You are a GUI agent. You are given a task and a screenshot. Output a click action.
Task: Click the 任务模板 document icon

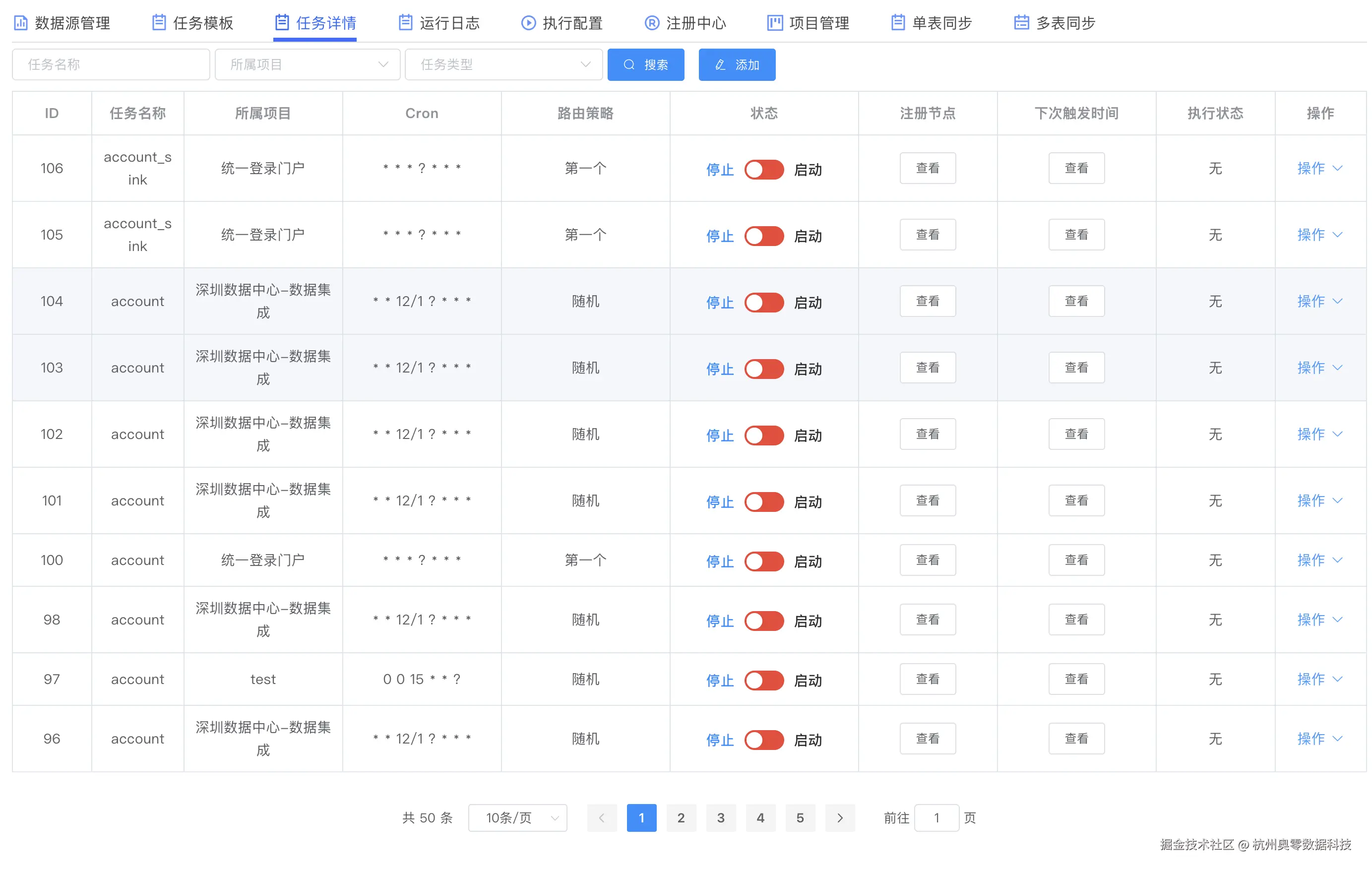pyautogui.click(x=159, y=23)
